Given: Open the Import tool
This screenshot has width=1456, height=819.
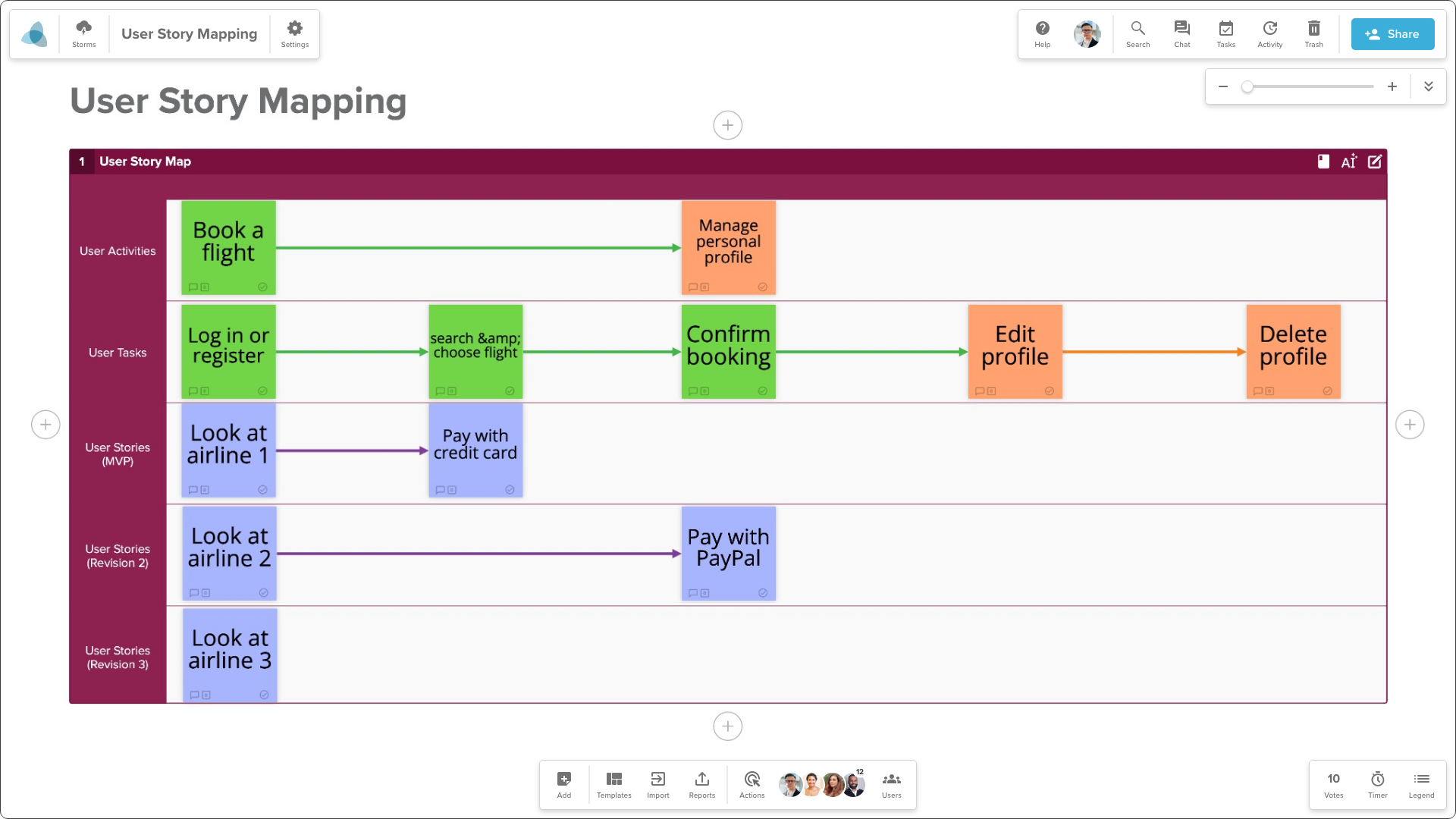Looking at the screenshot, I should [x=658, y=785].
